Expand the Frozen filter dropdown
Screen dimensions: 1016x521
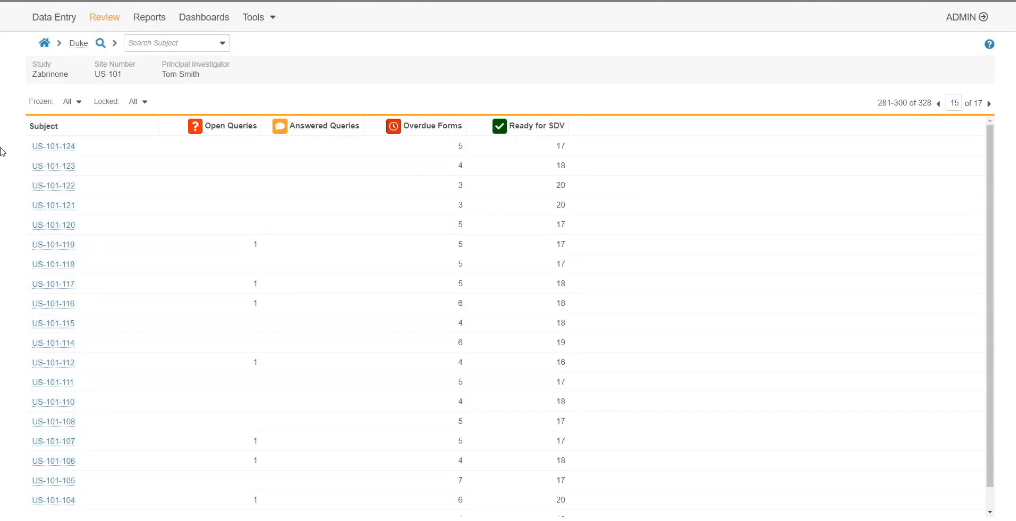click(72, 101)
